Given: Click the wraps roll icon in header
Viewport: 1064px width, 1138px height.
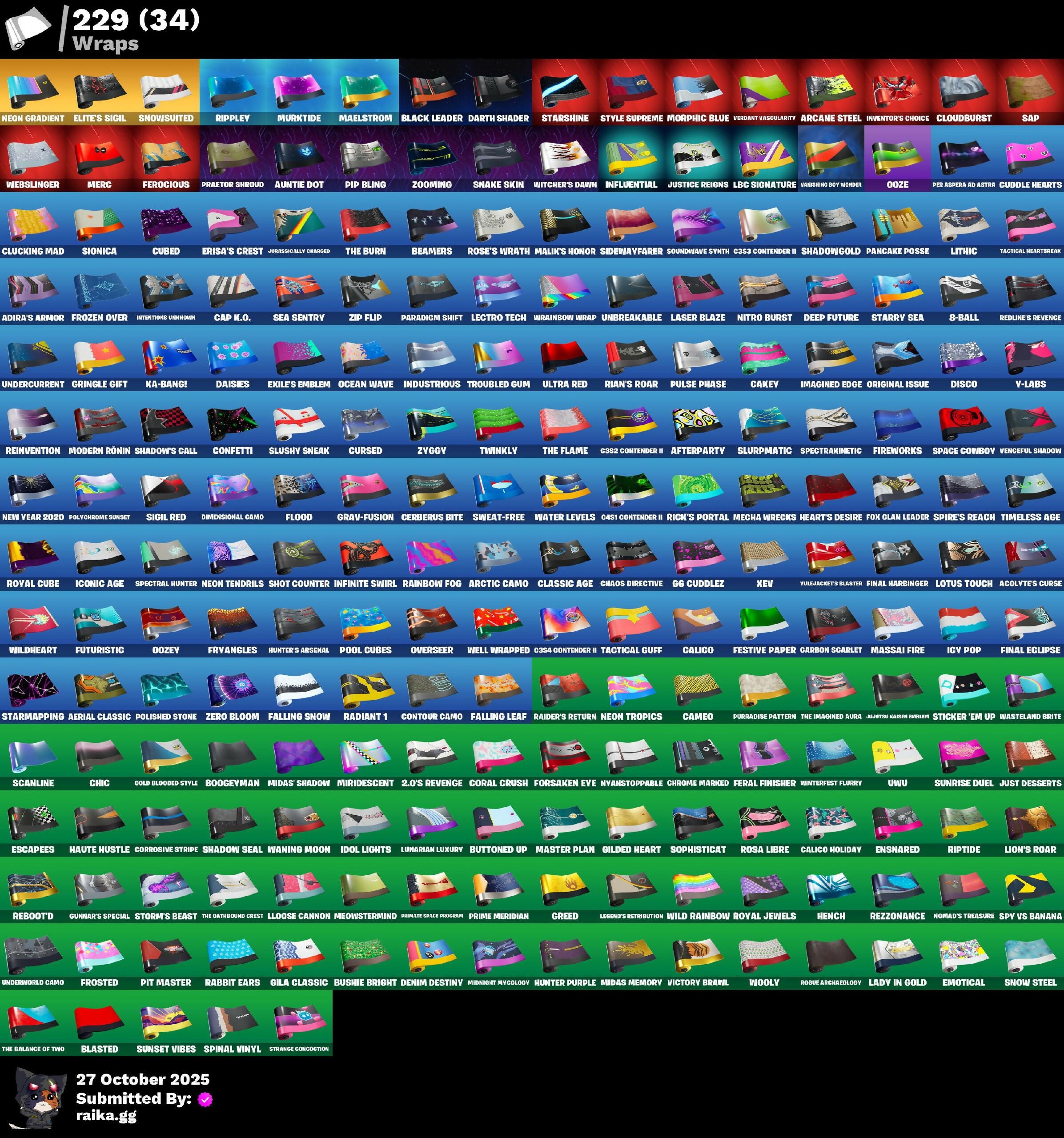Looking at the screenshot, I should (28, 28).
